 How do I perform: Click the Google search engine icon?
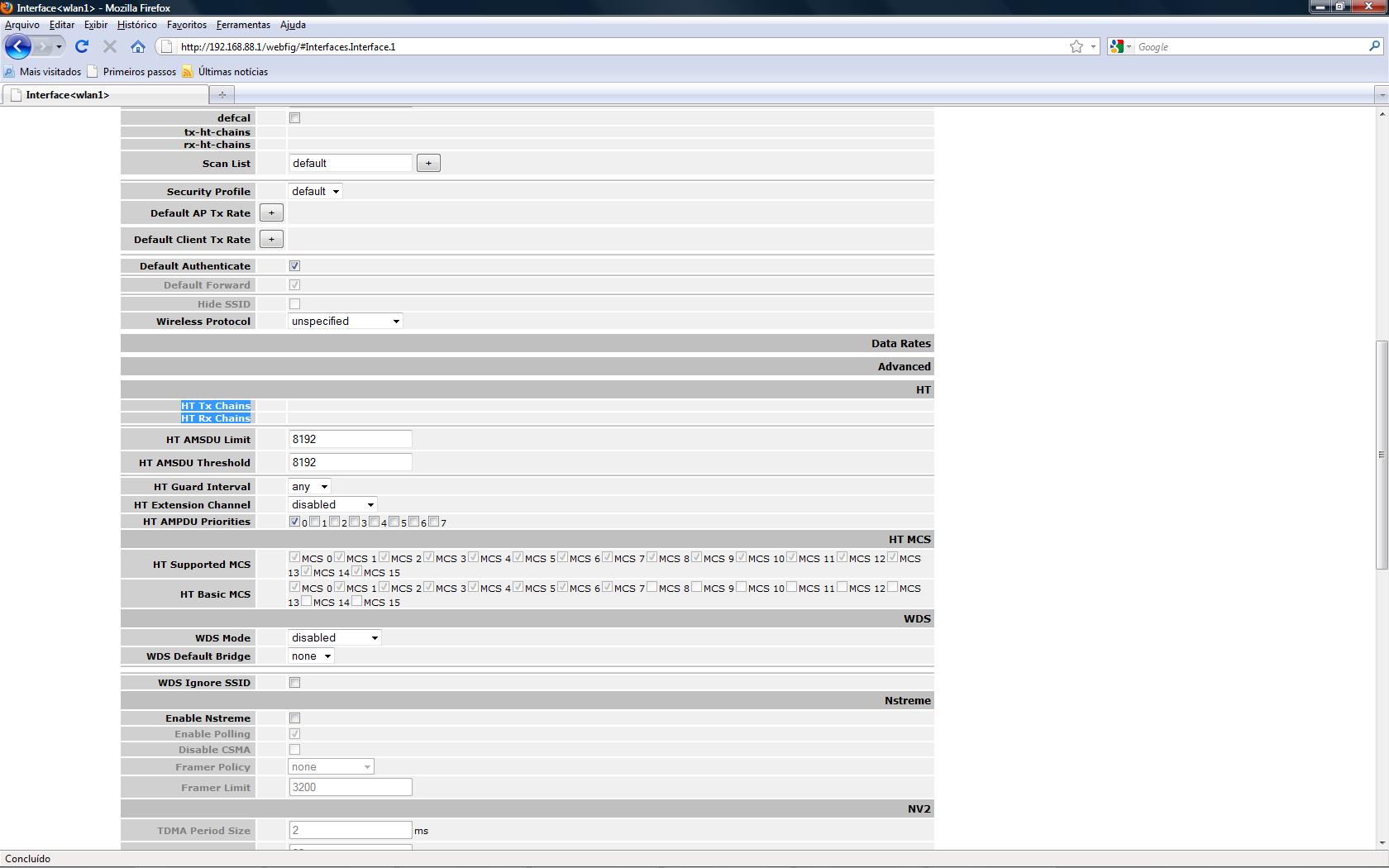(x=1116, y=46)
